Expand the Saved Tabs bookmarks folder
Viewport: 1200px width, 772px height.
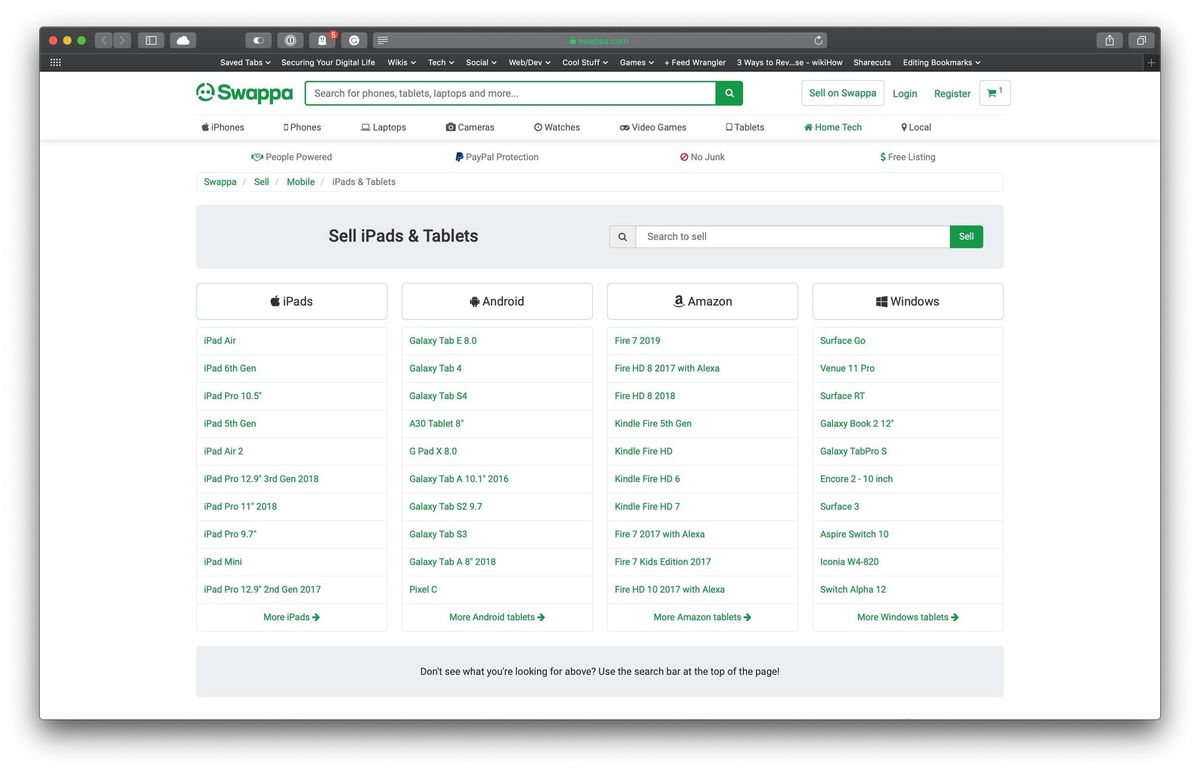pyautogui.click(x=245, y=62)
